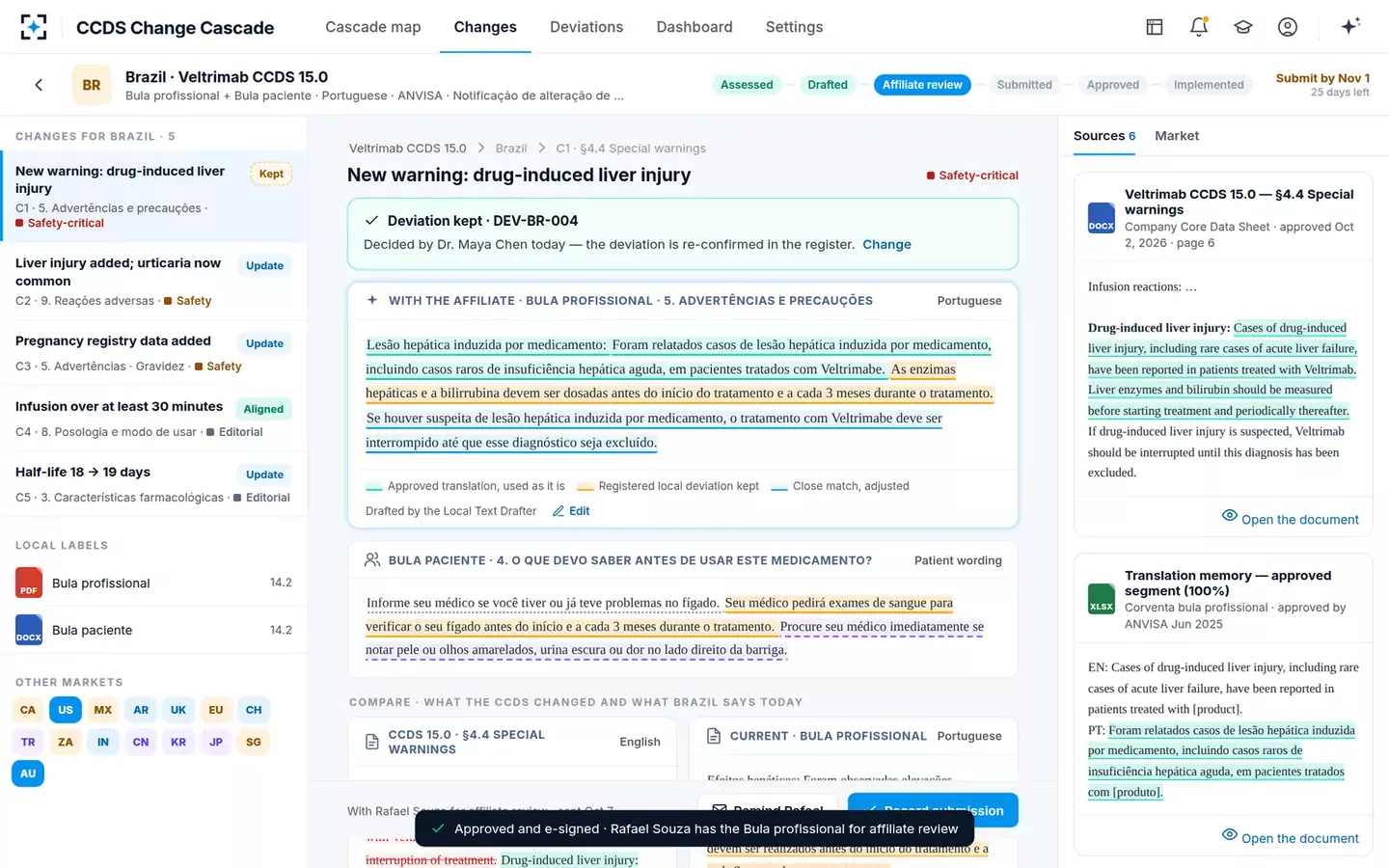Click document icon in CCDS 15.0 compare card
Image resolution: width=1389 pixels, height=868 pixels.
click(x=372, y=742)
